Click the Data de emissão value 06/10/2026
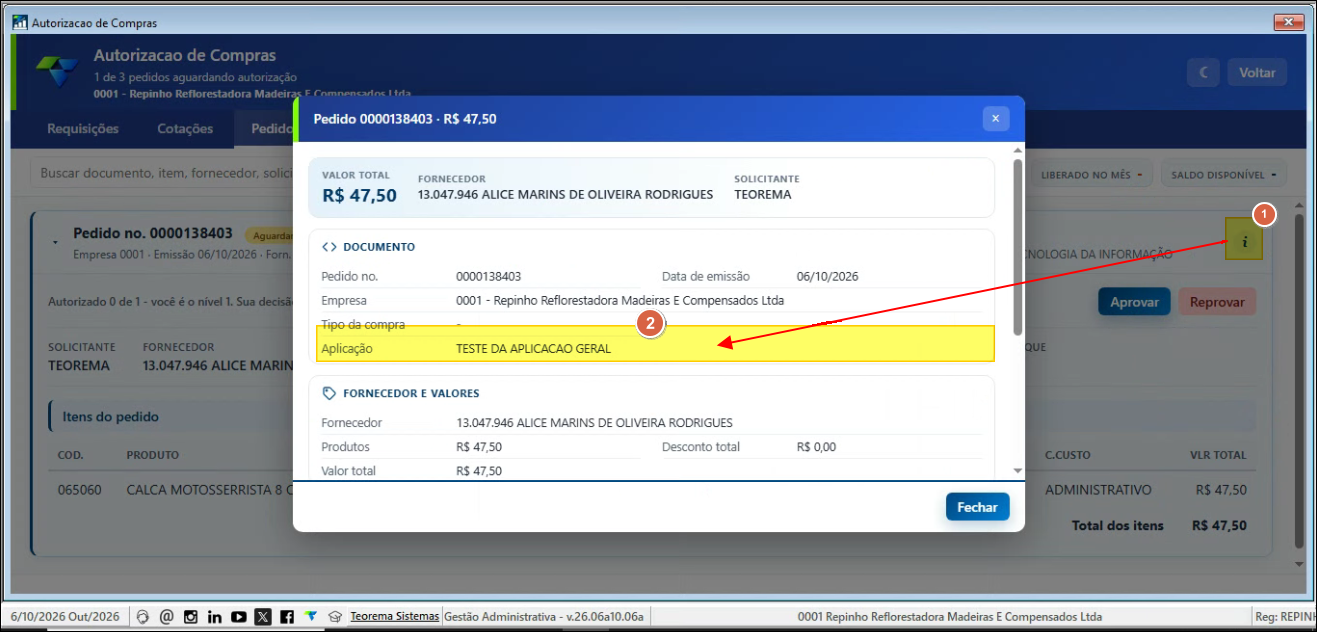The width and height of the screenshot is (1317, 632). [827, 276]
